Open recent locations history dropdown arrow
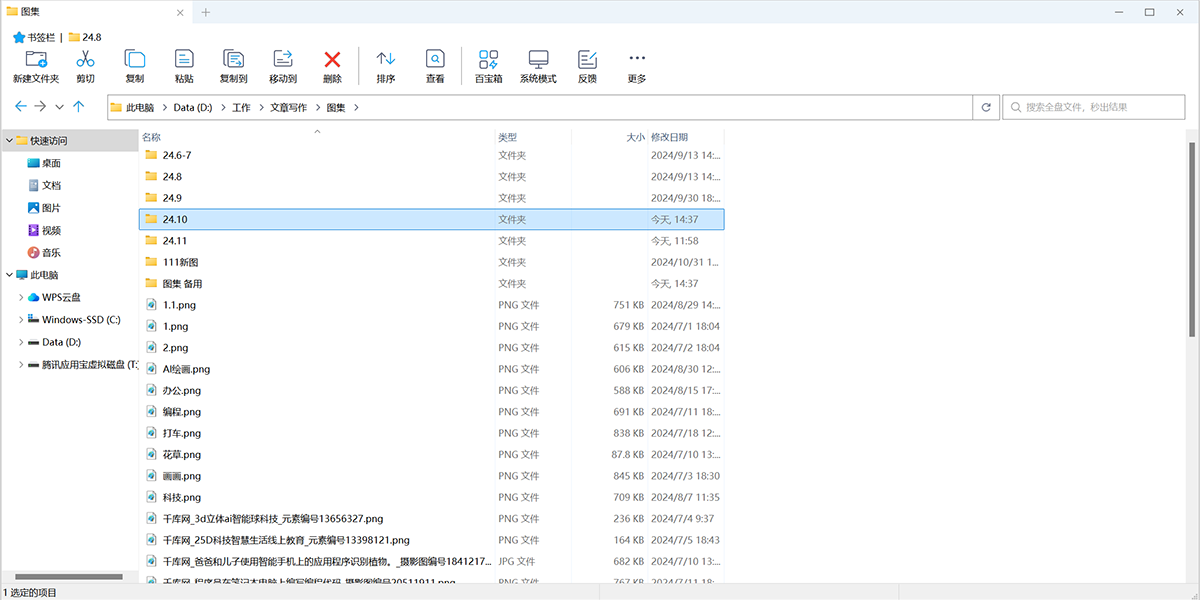This screenshot has height=600, width=1200. [60, 107]
